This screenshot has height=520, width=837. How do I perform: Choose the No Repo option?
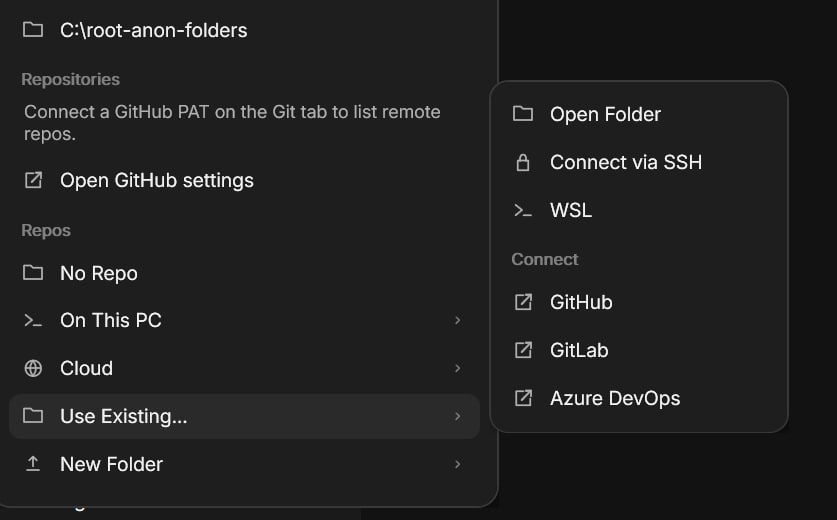(244, 273)
